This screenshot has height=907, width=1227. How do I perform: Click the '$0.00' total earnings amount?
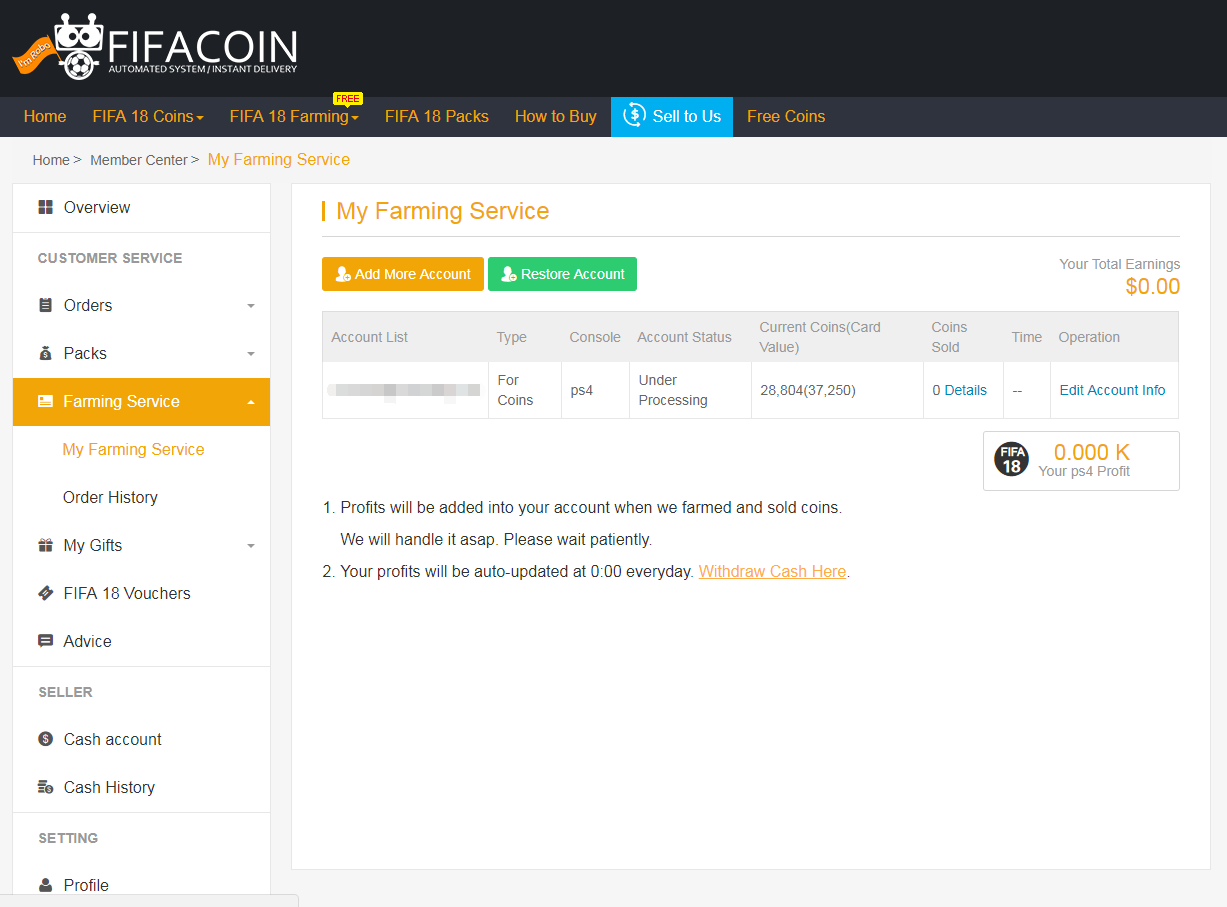(1153, 287)
